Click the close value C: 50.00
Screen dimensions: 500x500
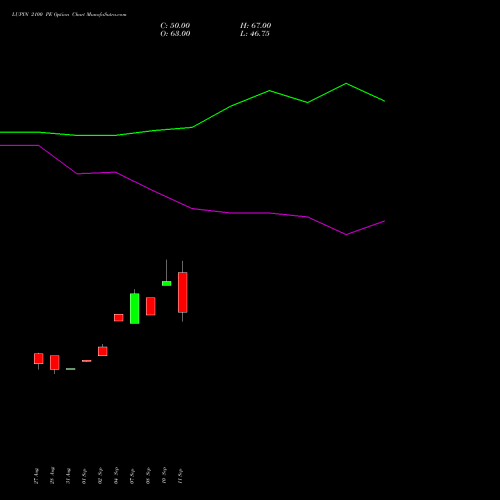point(175,26)
